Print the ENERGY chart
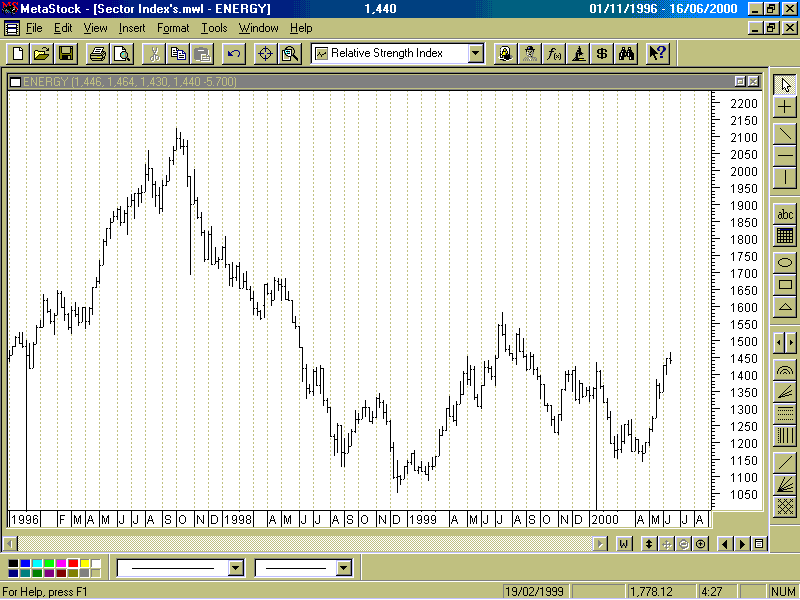 (x=98, y=54)
